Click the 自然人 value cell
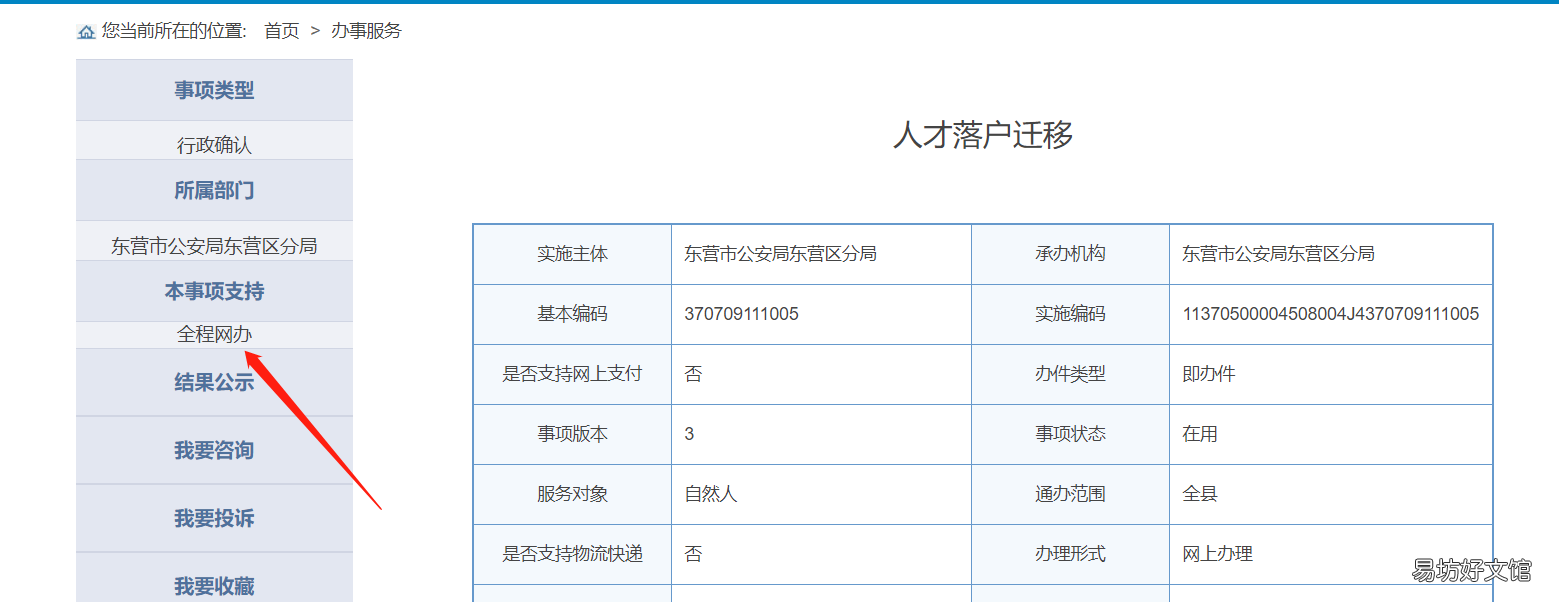Image resolution: width=1559 pixels, height=602 pixels. pos(821,494)
